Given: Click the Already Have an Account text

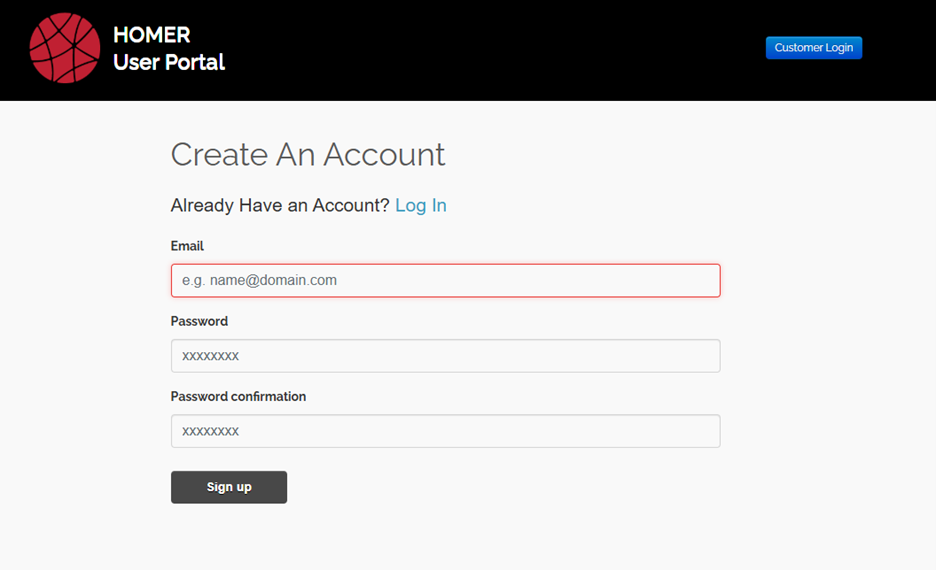Looking at the screenshot, I should click(x=280, y=206).
